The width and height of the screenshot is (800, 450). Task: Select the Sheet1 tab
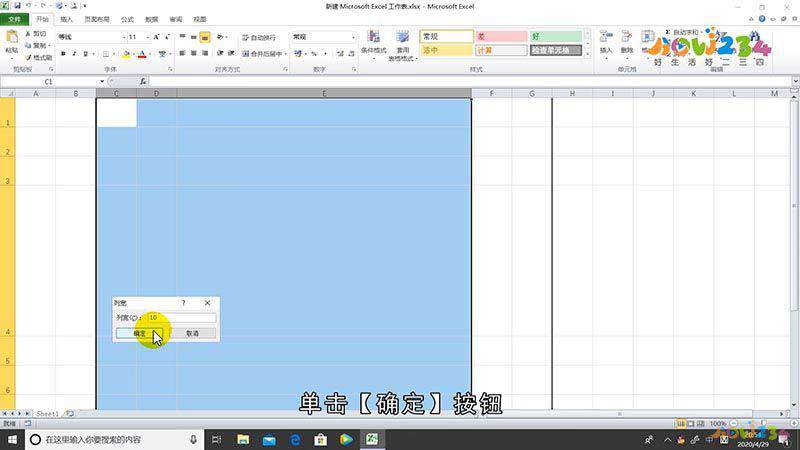[47, 414]
